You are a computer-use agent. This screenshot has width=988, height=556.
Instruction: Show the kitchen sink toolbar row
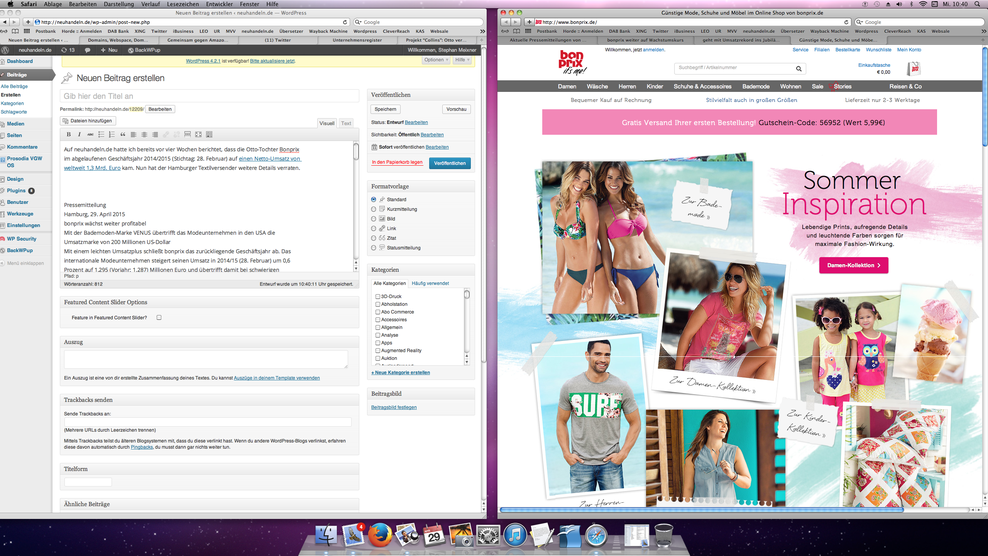pyautogui.click(x=209, y=134)
